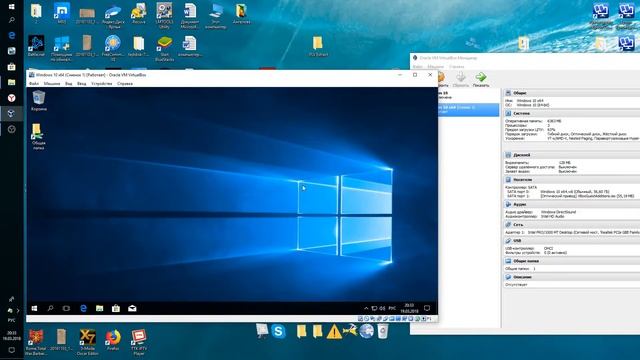This screenshot has height=360, width=640.
Task: Open Edge from the host taskbar
Action: [x=11, y=36]
